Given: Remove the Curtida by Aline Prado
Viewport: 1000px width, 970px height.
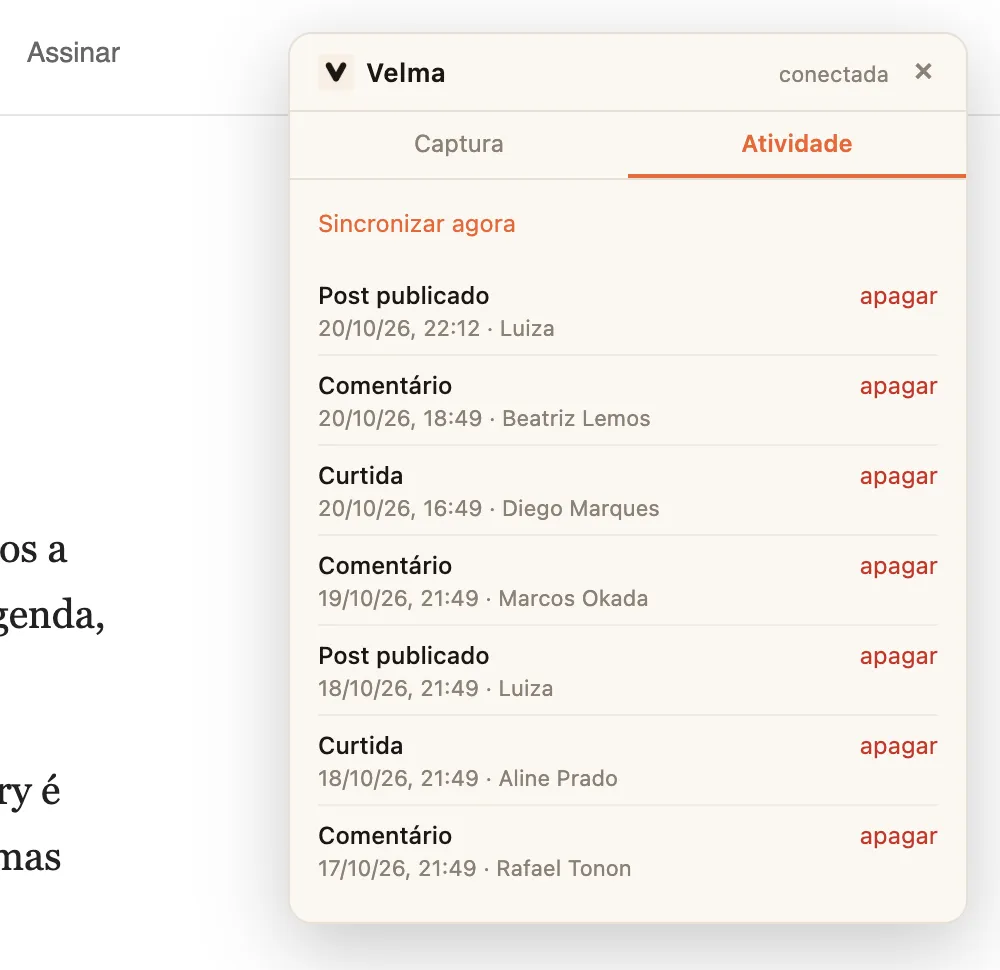Looking at the screenshot, I should (898, 746).
